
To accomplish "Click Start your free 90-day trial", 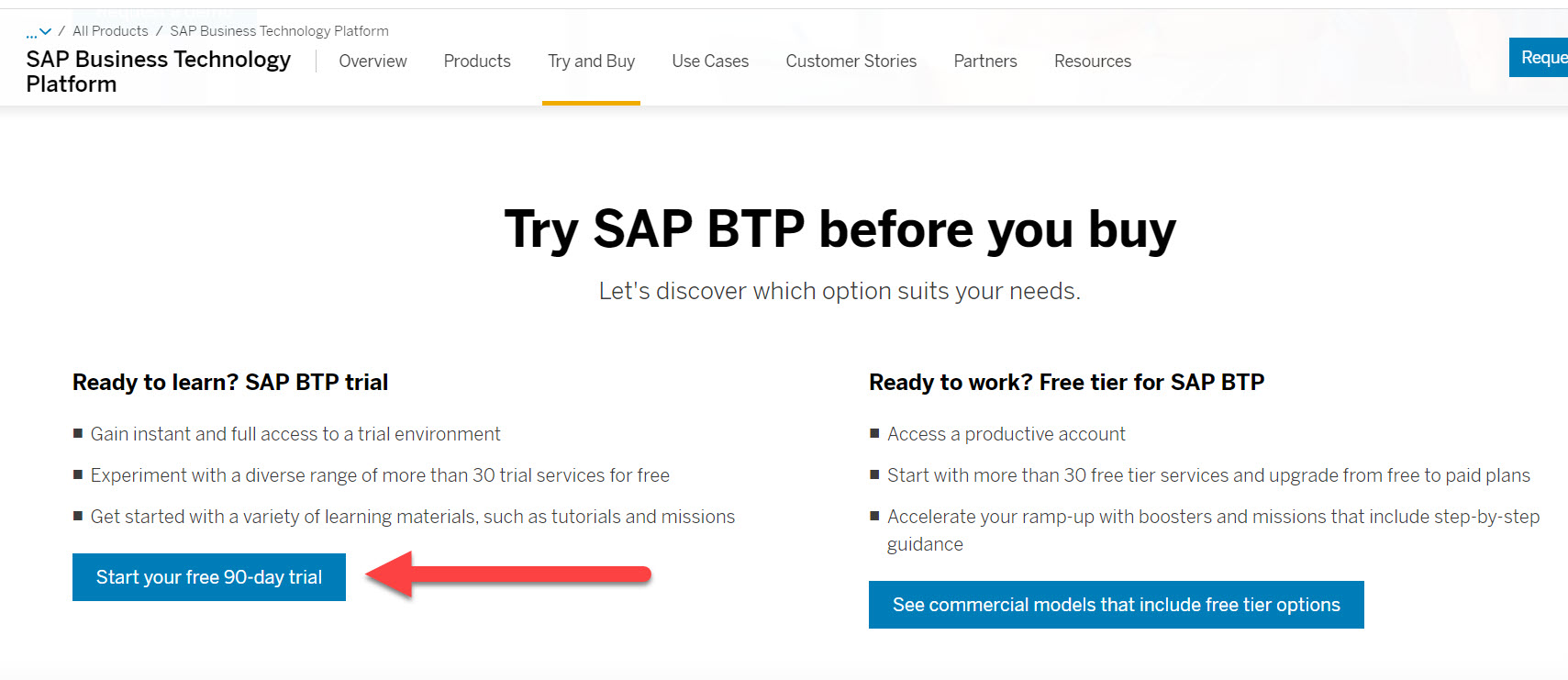I will [x=209, y=577].
